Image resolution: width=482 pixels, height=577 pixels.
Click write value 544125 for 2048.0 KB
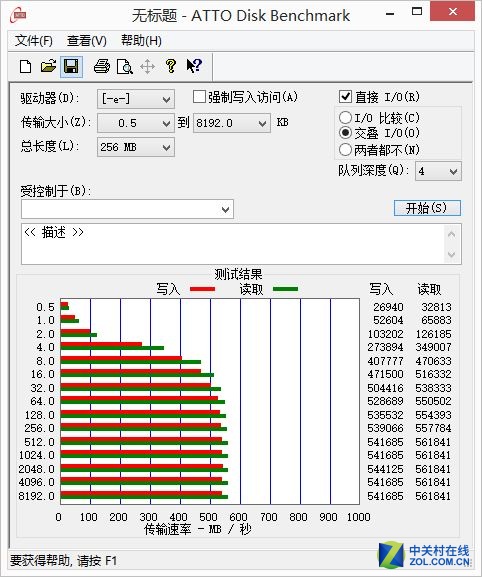[x=385, y=469]
